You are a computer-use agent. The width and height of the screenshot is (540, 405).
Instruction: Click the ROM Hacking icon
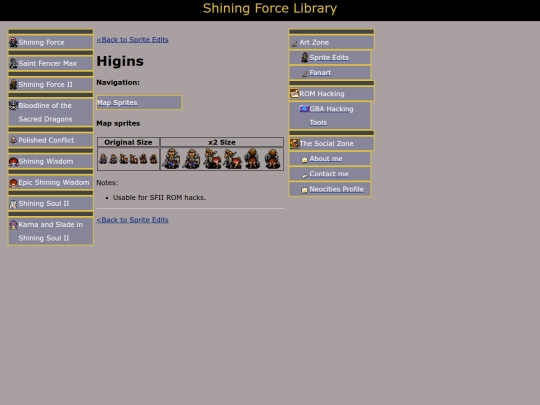click(x=294, y=93)
